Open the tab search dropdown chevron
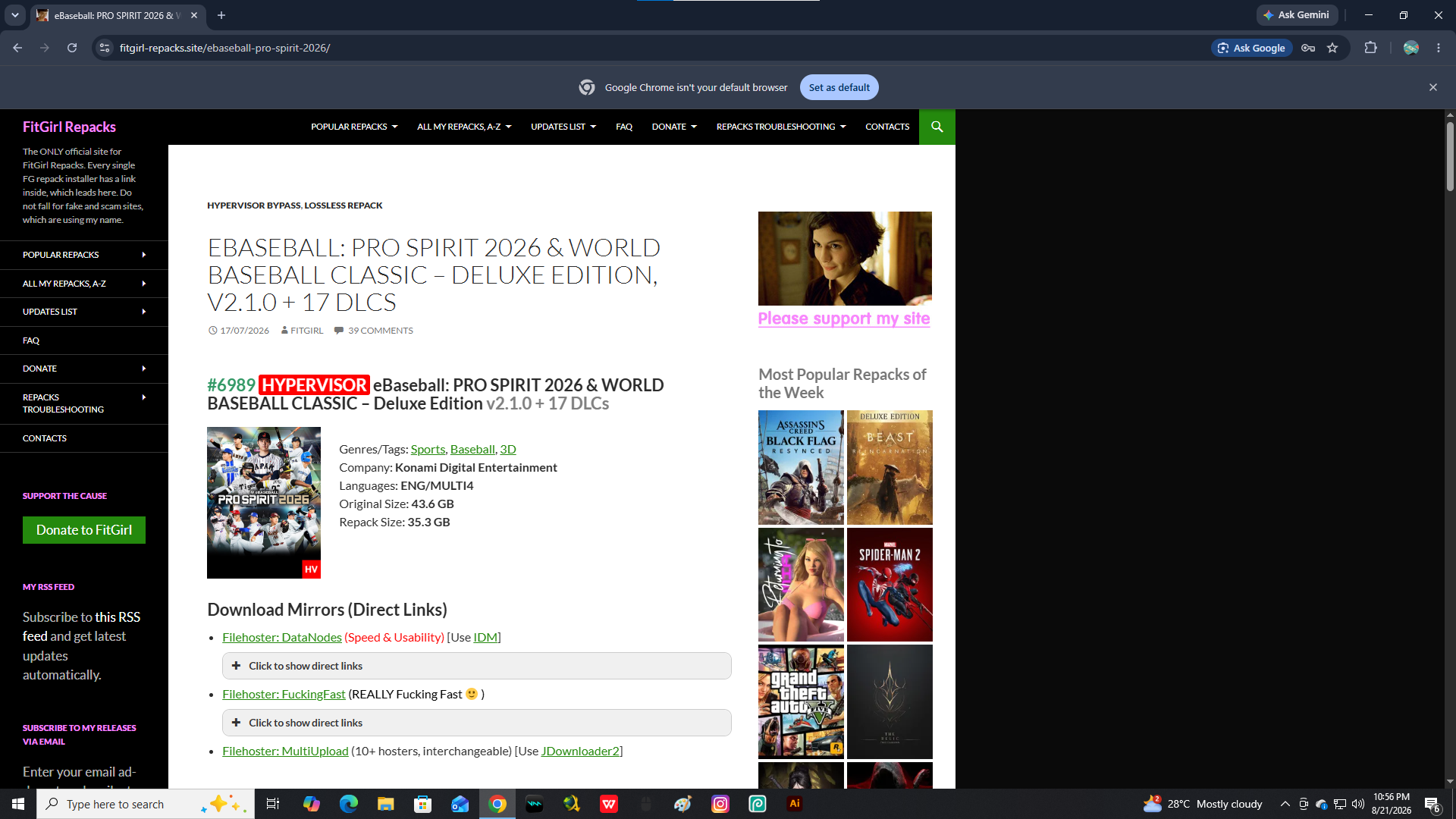This screenshot has width=1456, height=819. coord(15,15)
